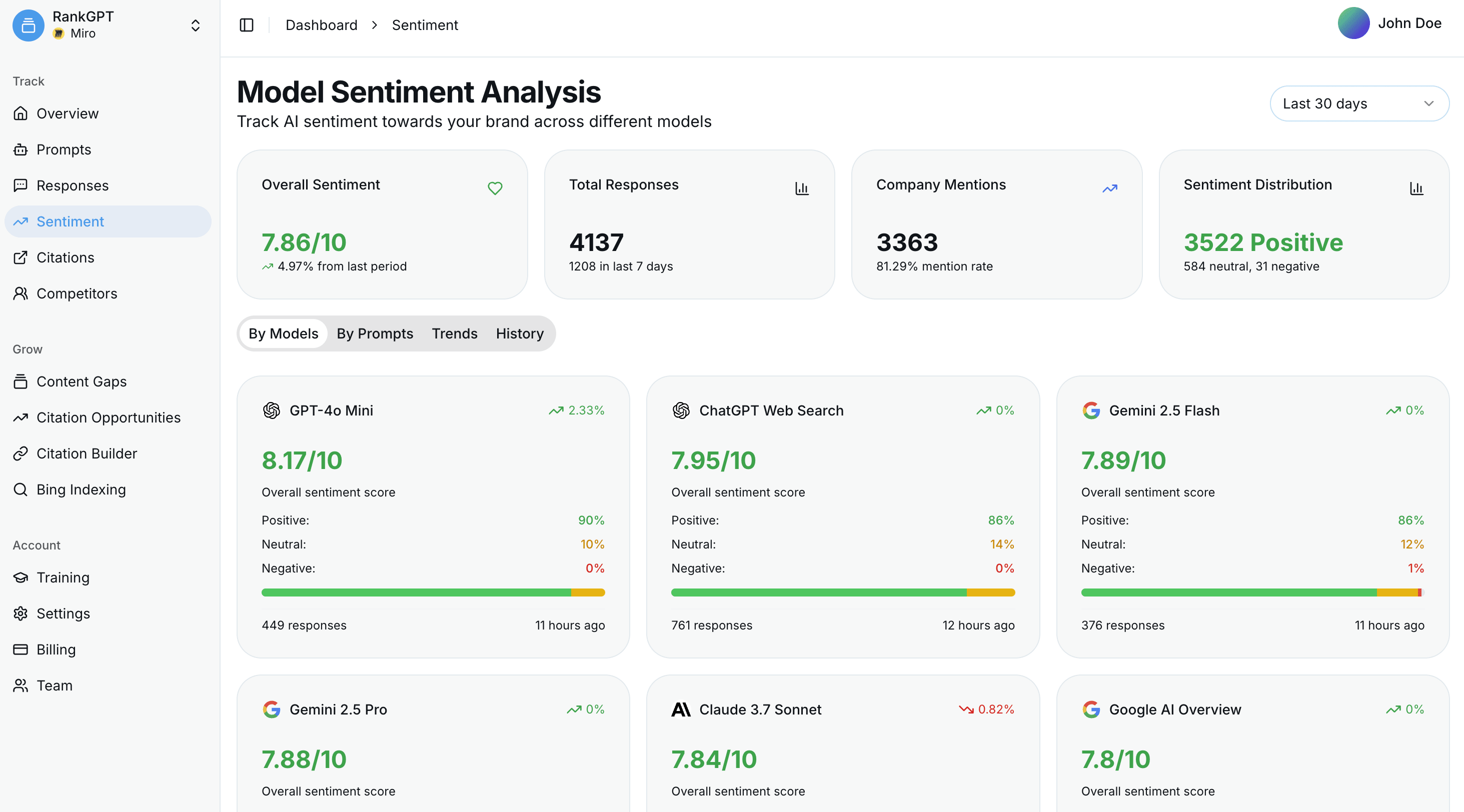This screenshot has width=1464, height=812.
Task: Click the Dashboard breadcrumb
Action: [x=321, y=25]
